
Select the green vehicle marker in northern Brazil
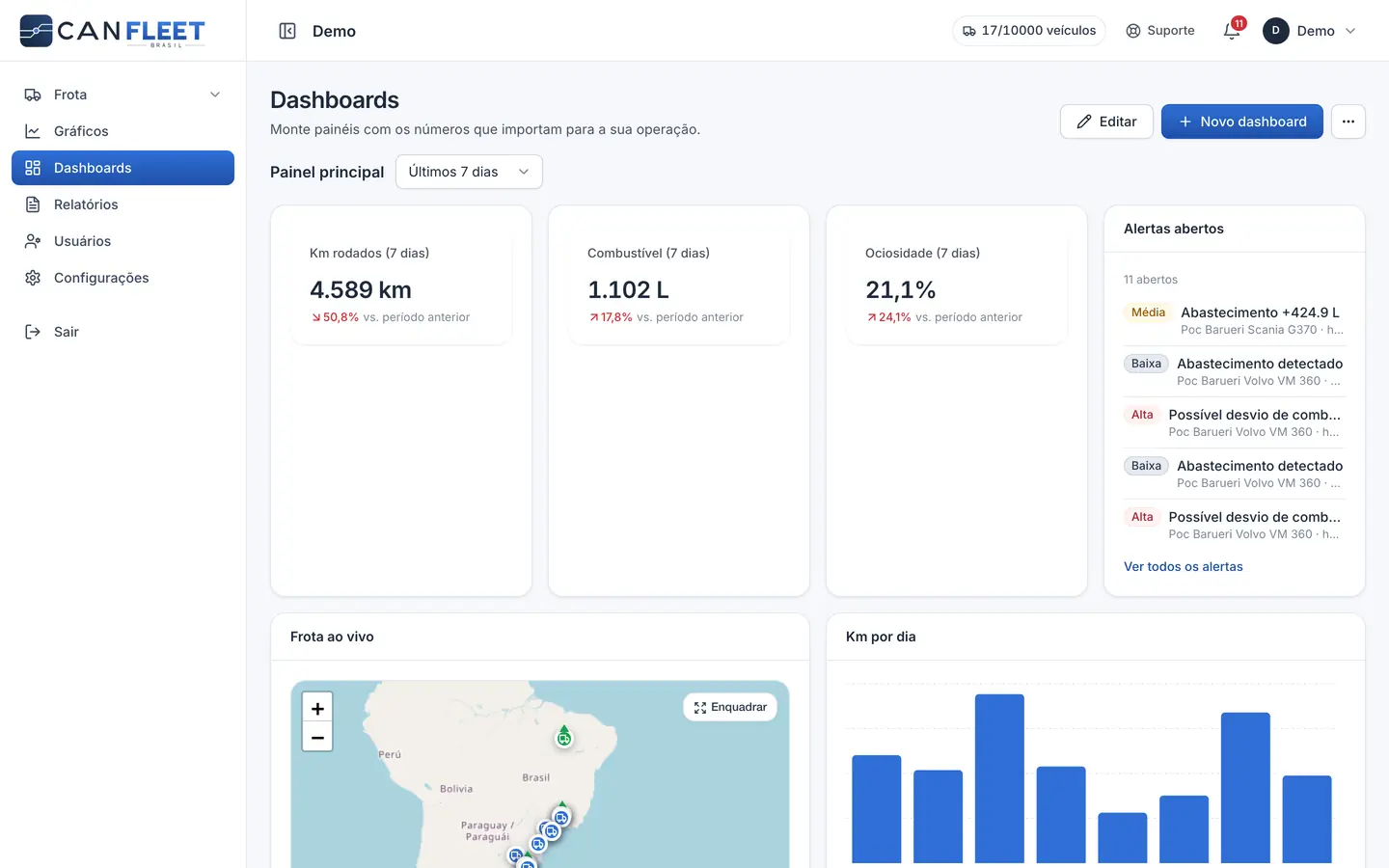564,737
